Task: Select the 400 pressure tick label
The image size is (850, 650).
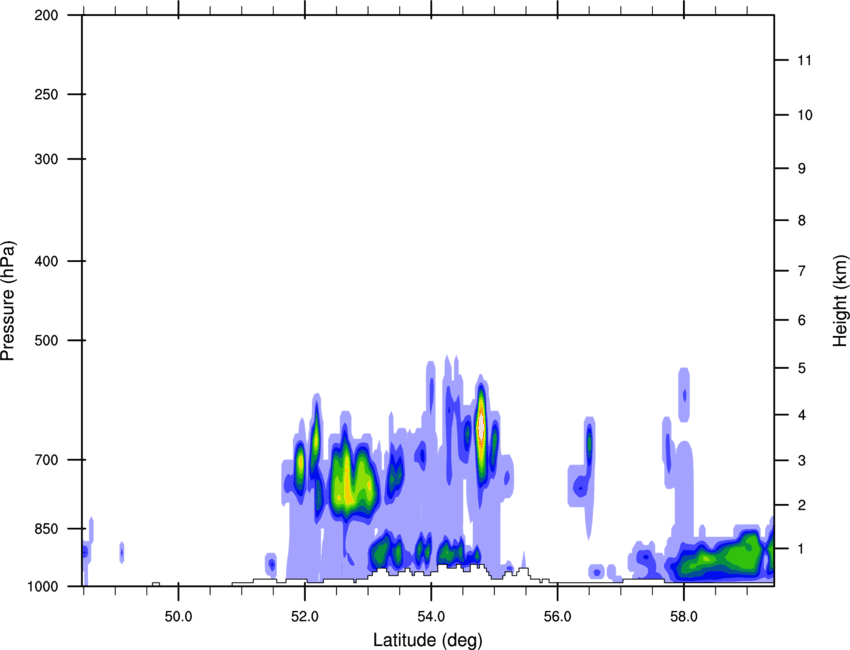Action: click(x=46, y=261)
